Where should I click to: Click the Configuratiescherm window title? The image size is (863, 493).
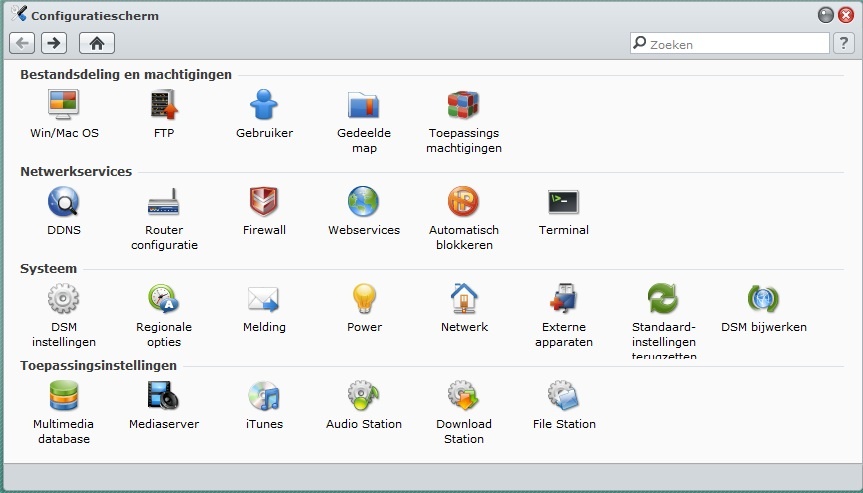[x=95, y=15]
